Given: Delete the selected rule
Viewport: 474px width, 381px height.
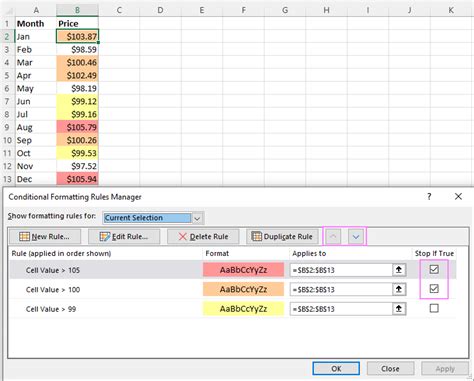Looking at the screenshot, I should click(x=203, y=237).
